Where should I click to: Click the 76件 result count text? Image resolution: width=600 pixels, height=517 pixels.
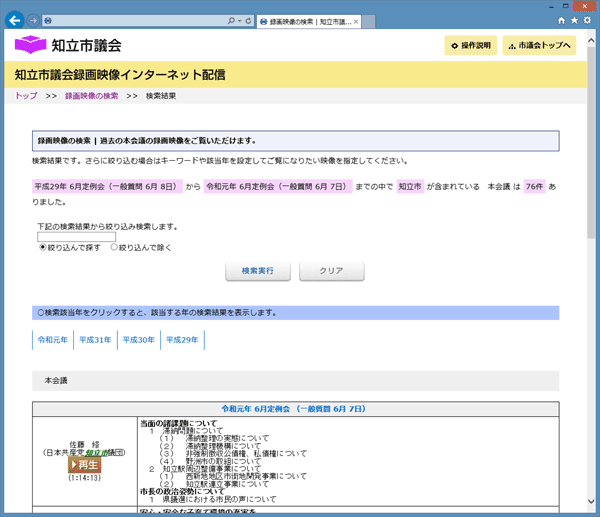pyautogui.click(x=535, y=187)
